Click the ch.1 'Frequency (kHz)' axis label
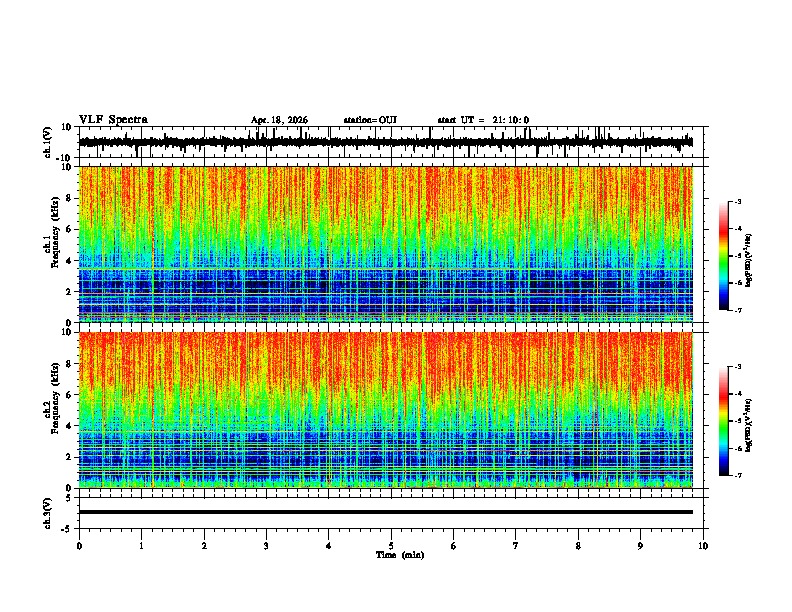 (x=55, y=237)
